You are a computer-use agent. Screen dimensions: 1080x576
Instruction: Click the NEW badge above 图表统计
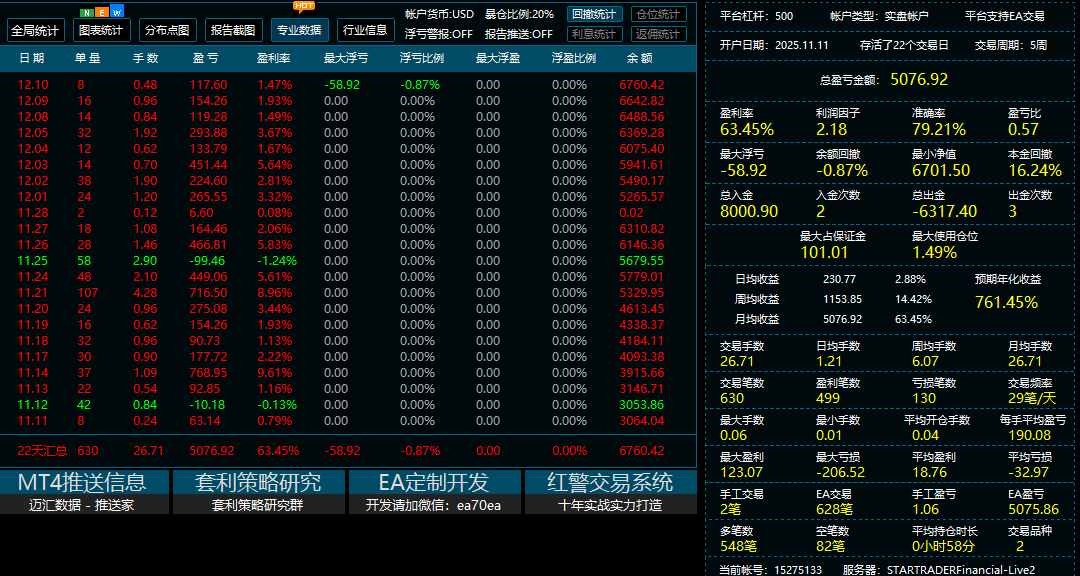tap(102, 12)
